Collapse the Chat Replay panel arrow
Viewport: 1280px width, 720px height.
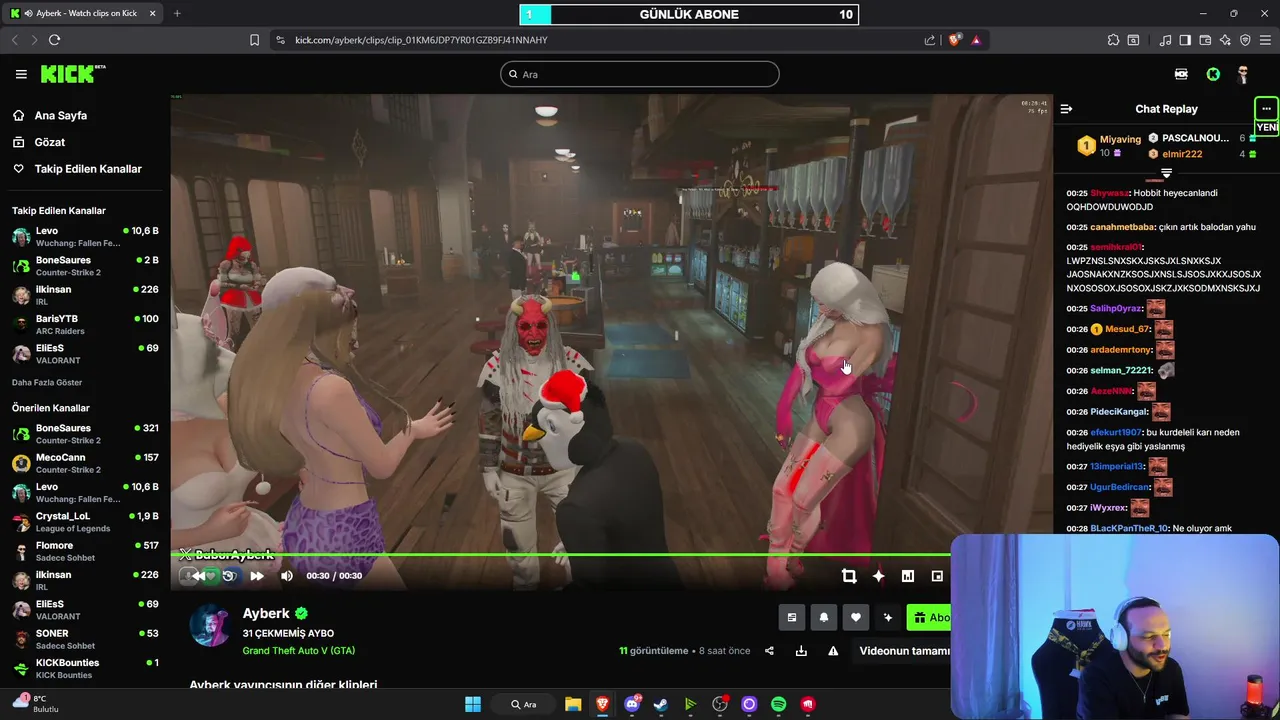[x=1066, y=109]
